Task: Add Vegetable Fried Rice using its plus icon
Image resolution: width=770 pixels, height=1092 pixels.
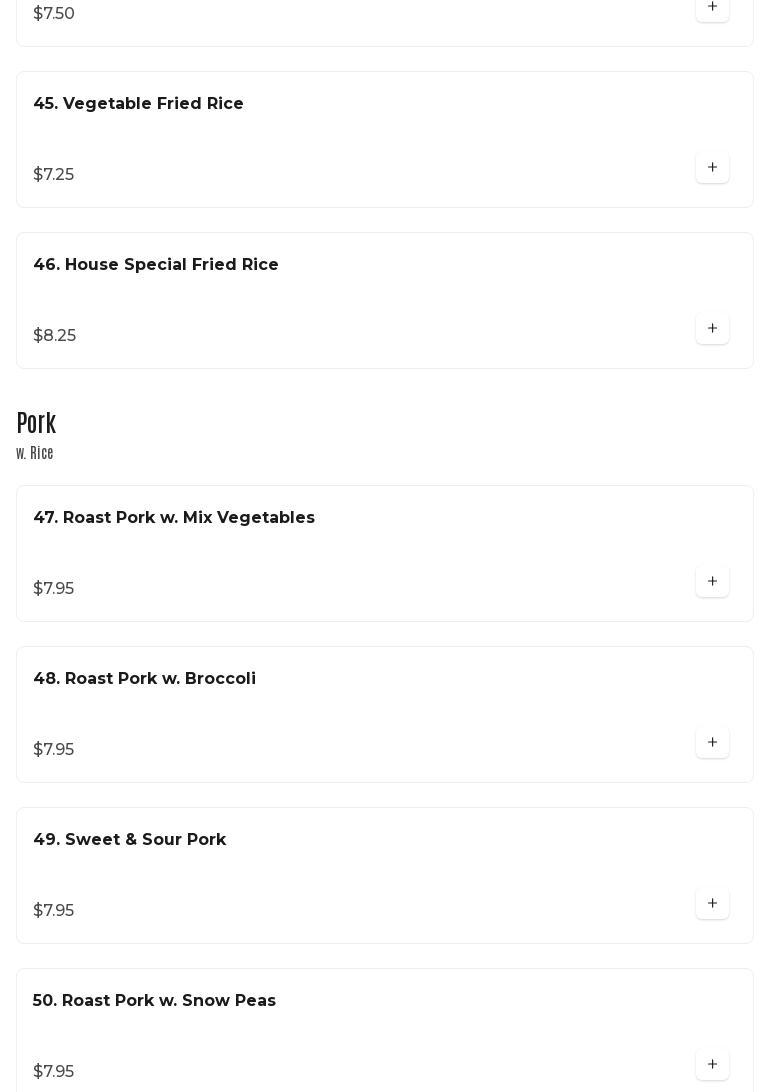Action: click(712, 168)
